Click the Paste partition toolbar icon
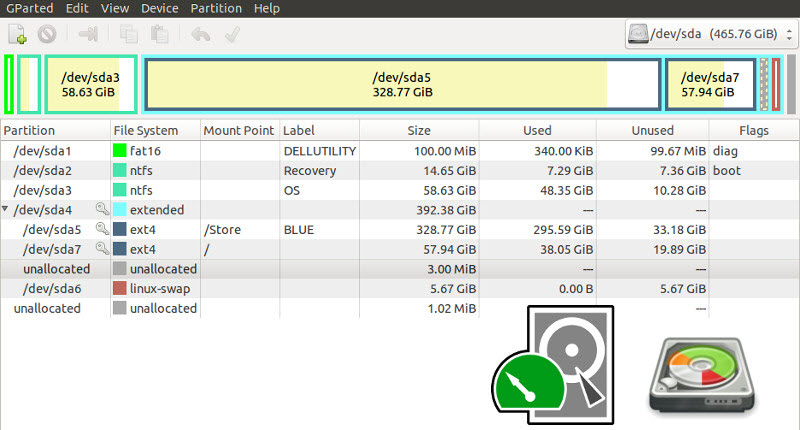Screen dimensions: 800x430 click(x=160, y=35)
